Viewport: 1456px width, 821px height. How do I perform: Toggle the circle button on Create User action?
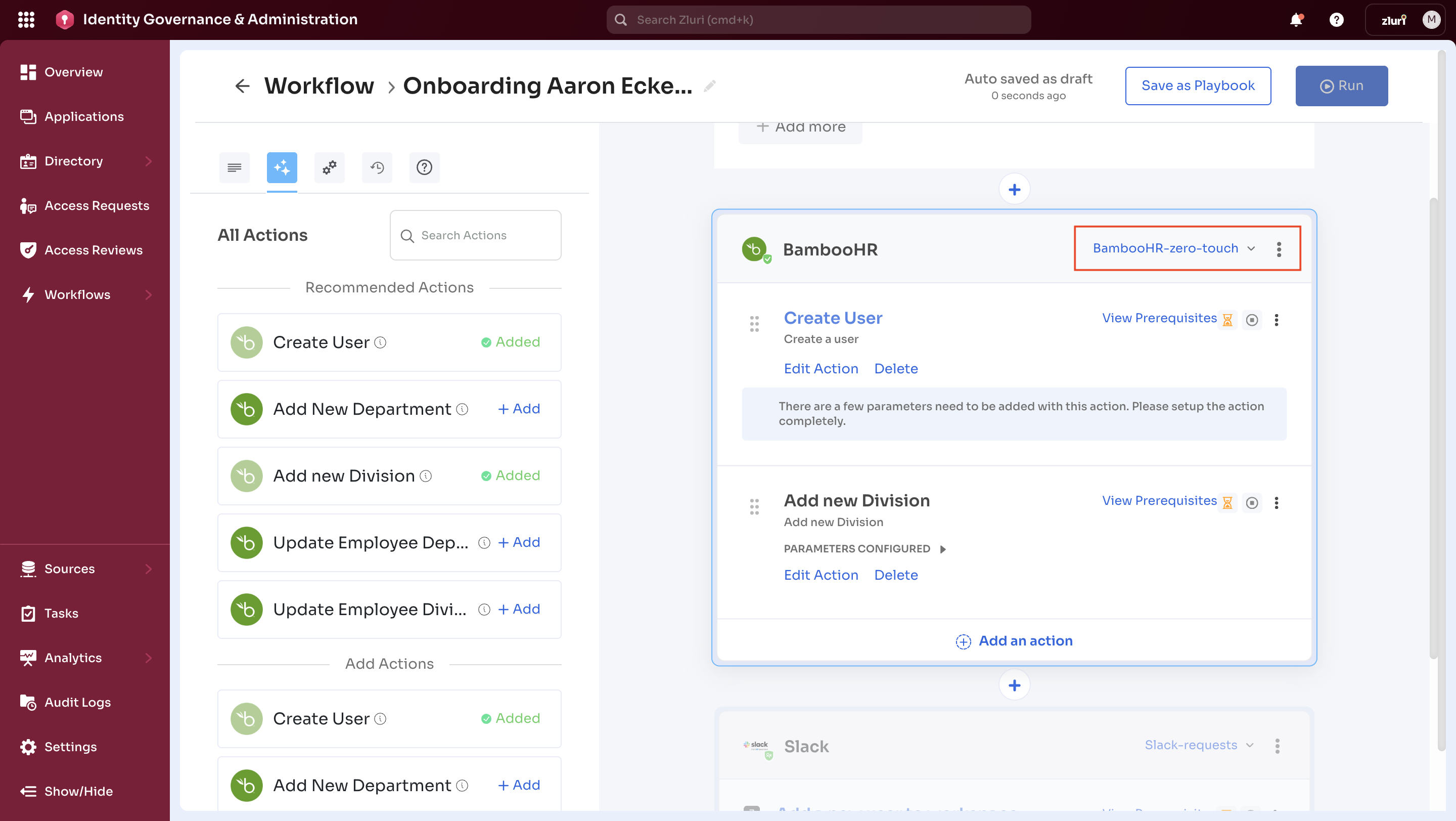[x=1252, y=320]
